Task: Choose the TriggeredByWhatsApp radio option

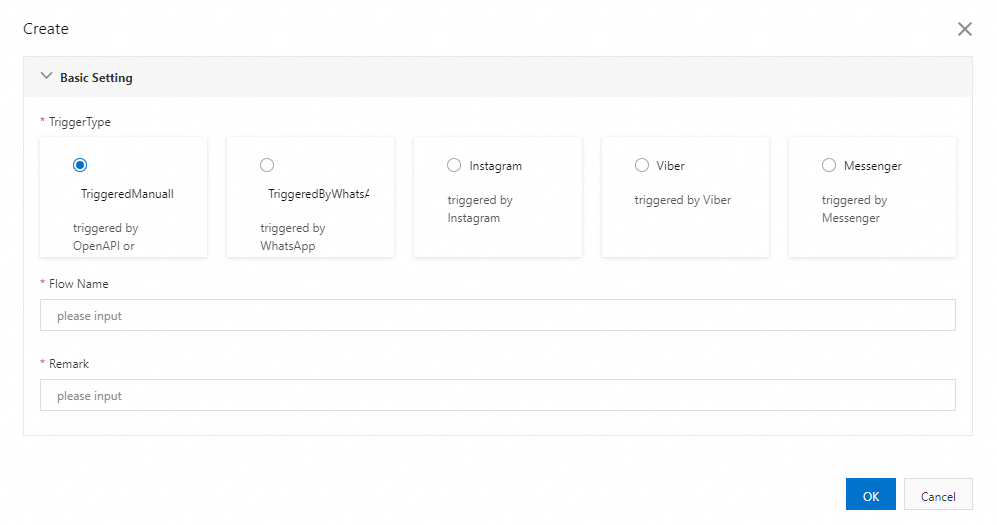Action: (267, 165)
